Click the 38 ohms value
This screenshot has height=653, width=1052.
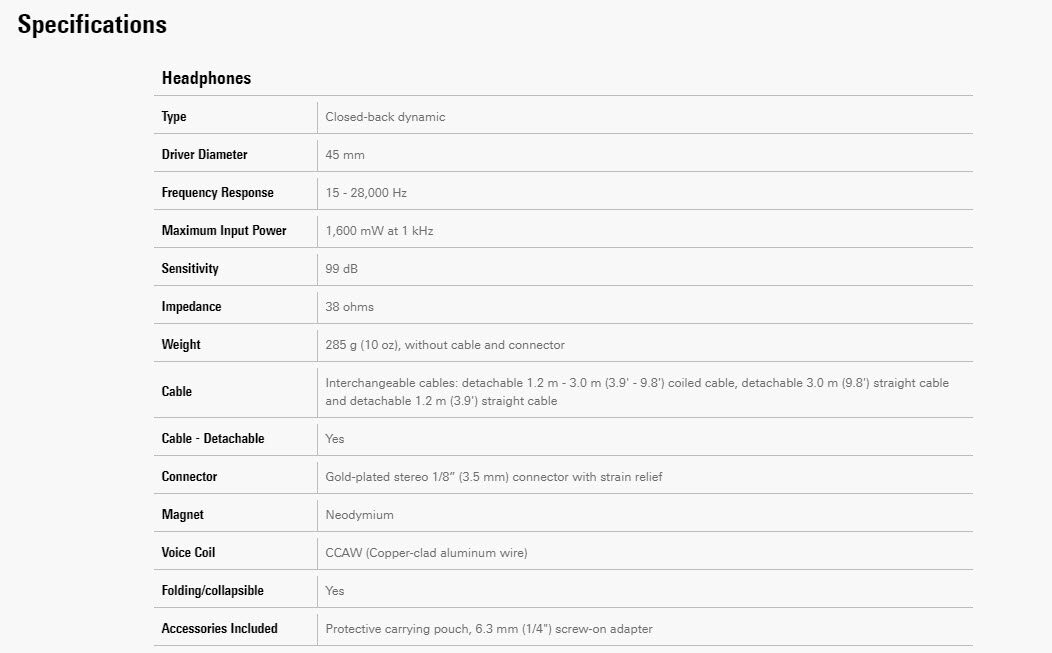(x=349, y=307)
